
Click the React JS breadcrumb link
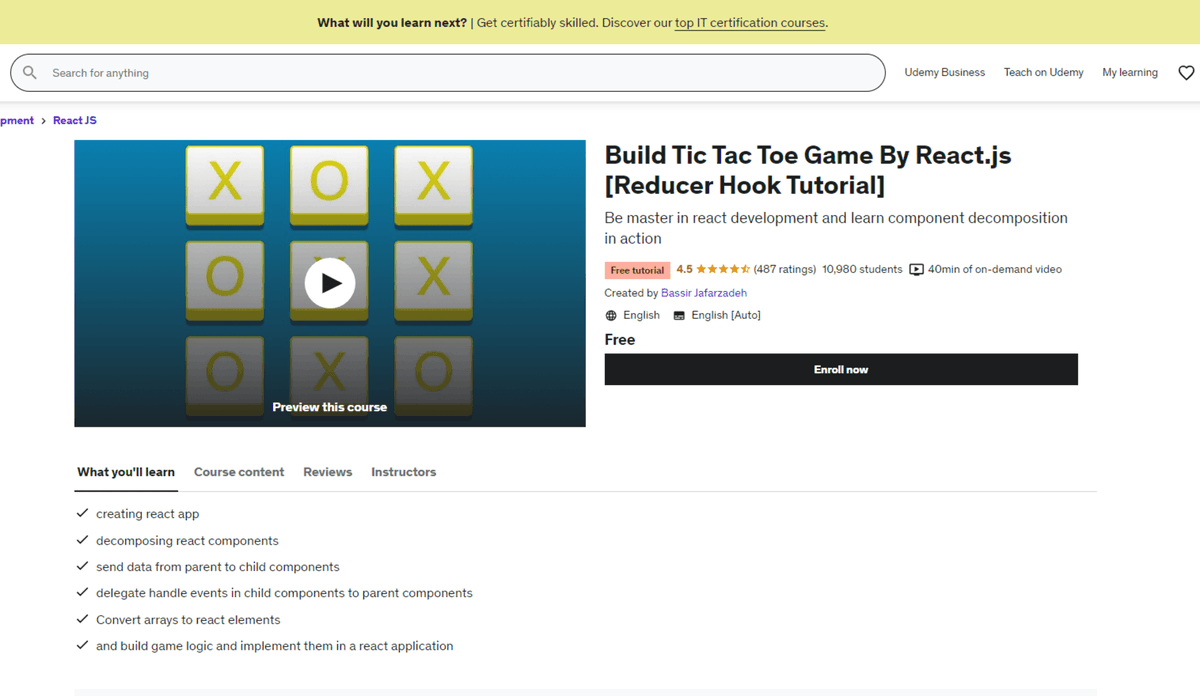[74, 120]
